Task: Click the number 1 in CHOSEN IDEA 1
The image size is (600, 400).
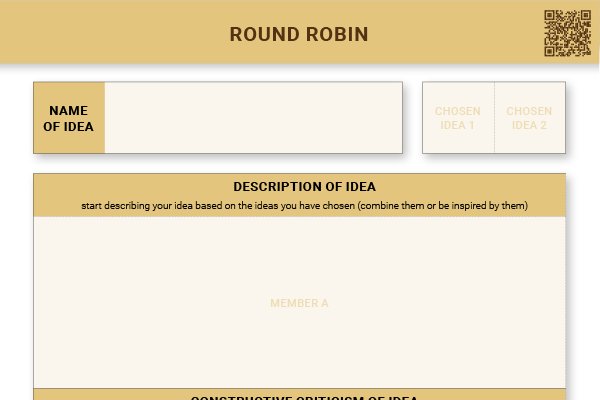Action: click(x=471, y=125)
